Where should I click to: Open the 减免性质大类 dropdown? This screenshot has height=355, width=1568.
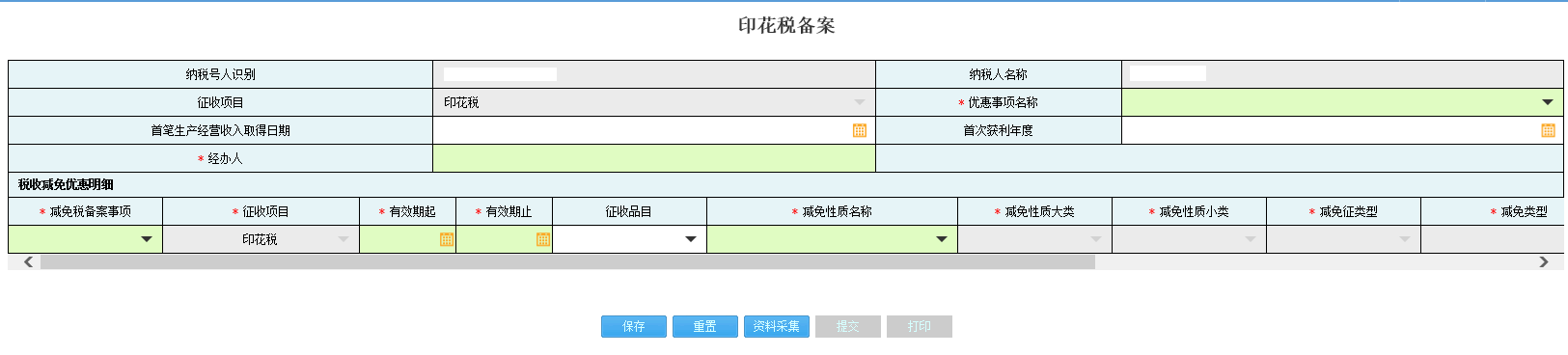1096,239
